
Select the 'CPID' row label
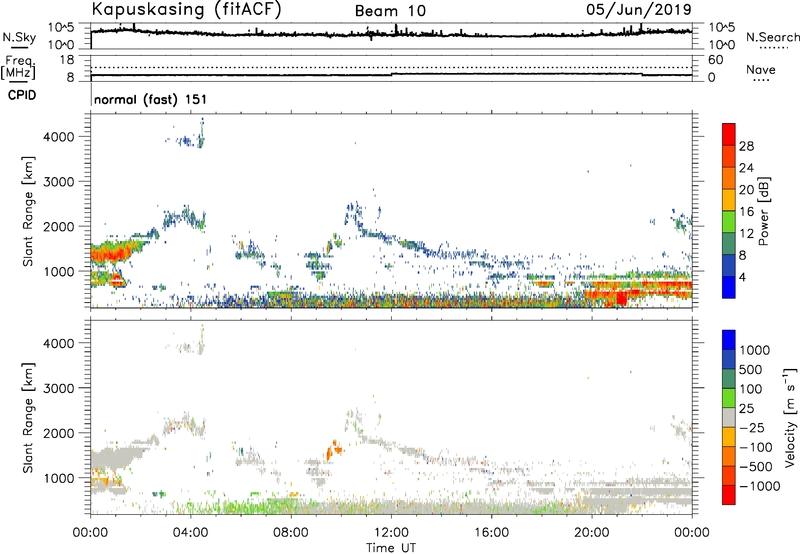pyautogui.click(x=22, y=95)
